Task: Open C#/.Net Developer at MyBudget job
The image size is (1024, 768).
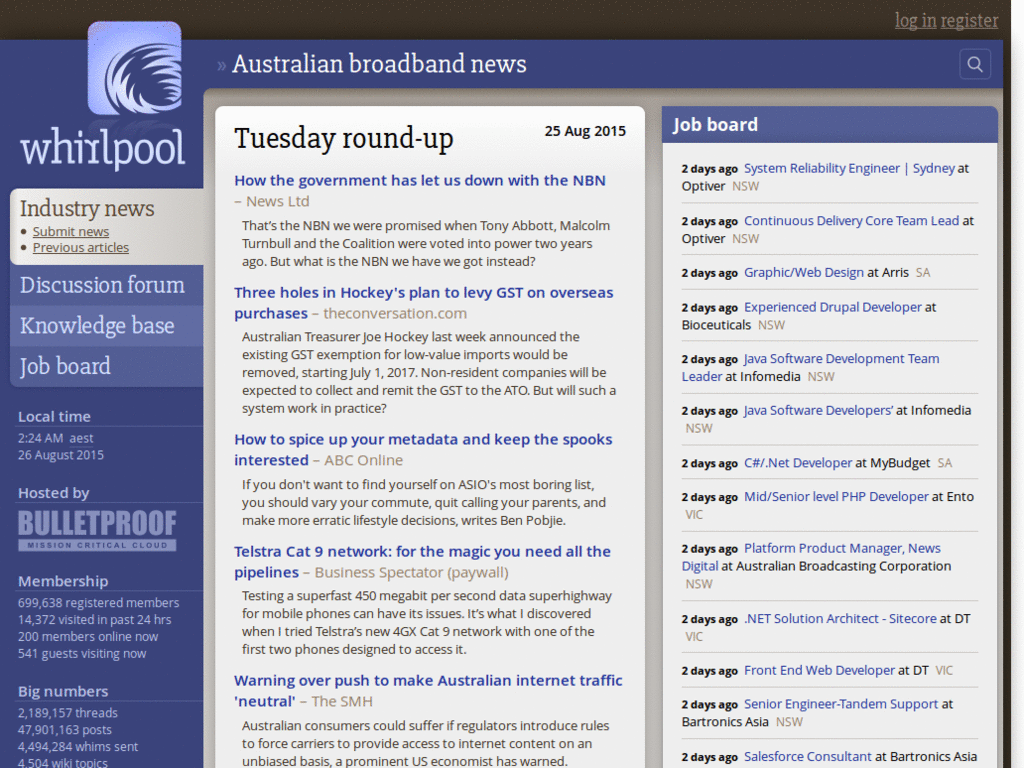Action: (797, 463)
